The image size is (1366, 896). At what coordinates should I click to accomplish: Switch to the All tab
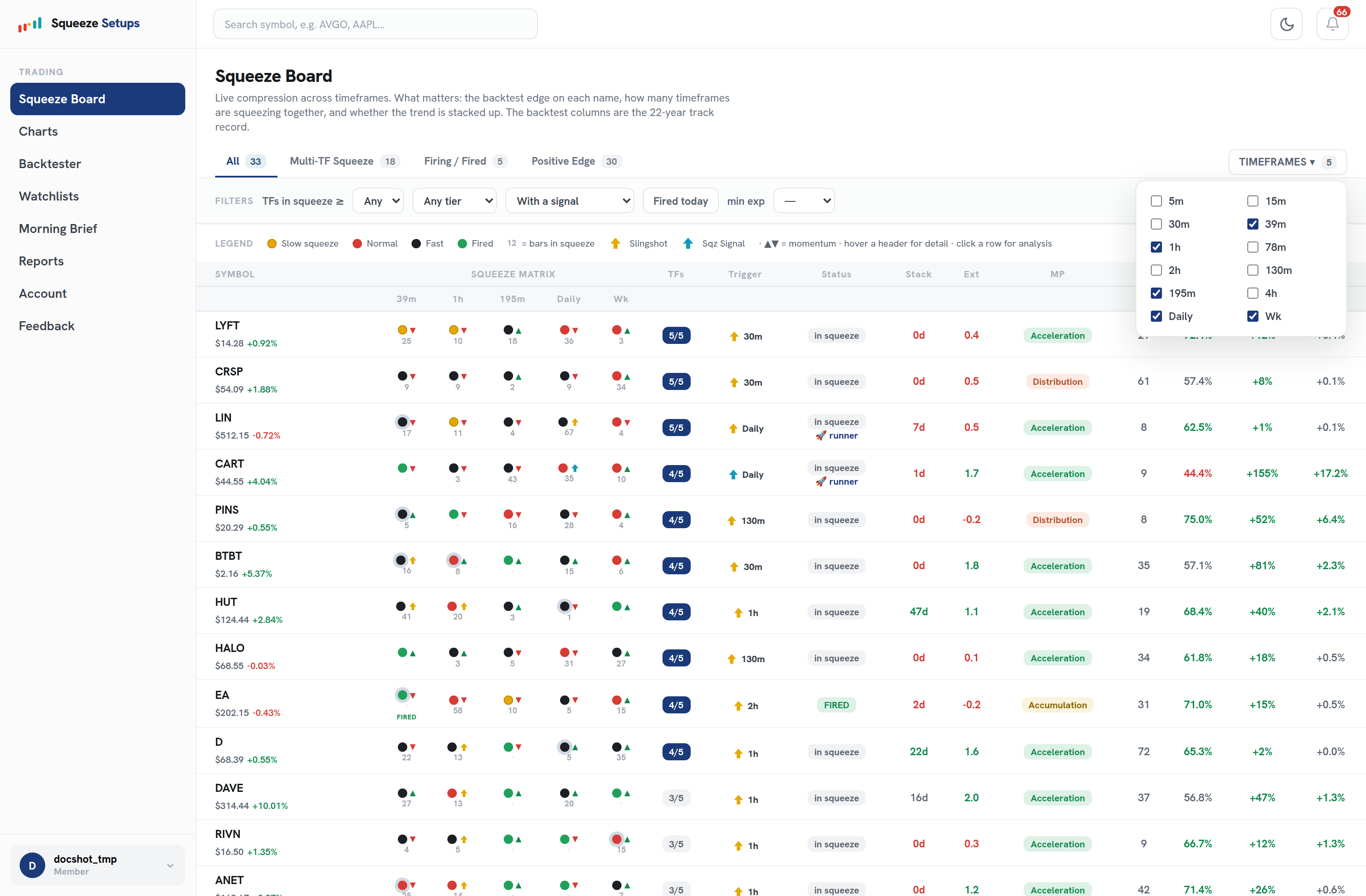pyautogui.click(x=245, y=161)
